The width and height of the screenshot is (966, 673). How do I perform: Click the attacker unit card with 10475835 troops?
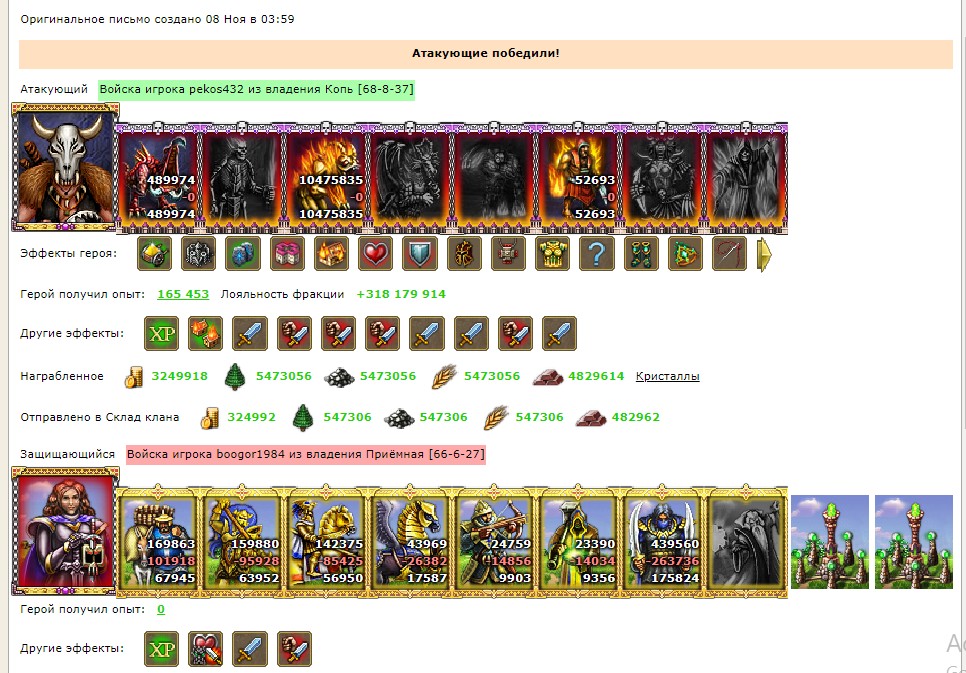pos(326,179)
